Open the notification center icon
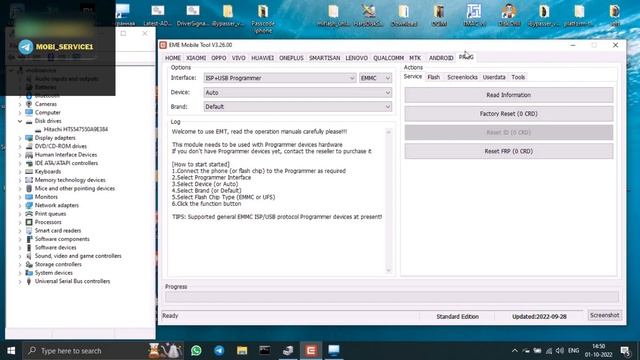This screenshot has height=360, width=640. click(x=625, y=351)
